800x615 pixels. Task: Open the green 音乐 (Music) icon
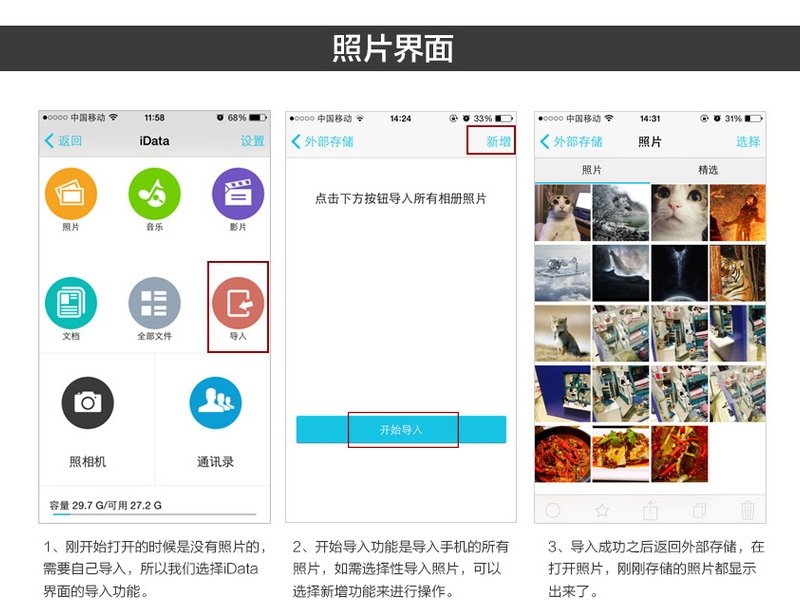154,194
